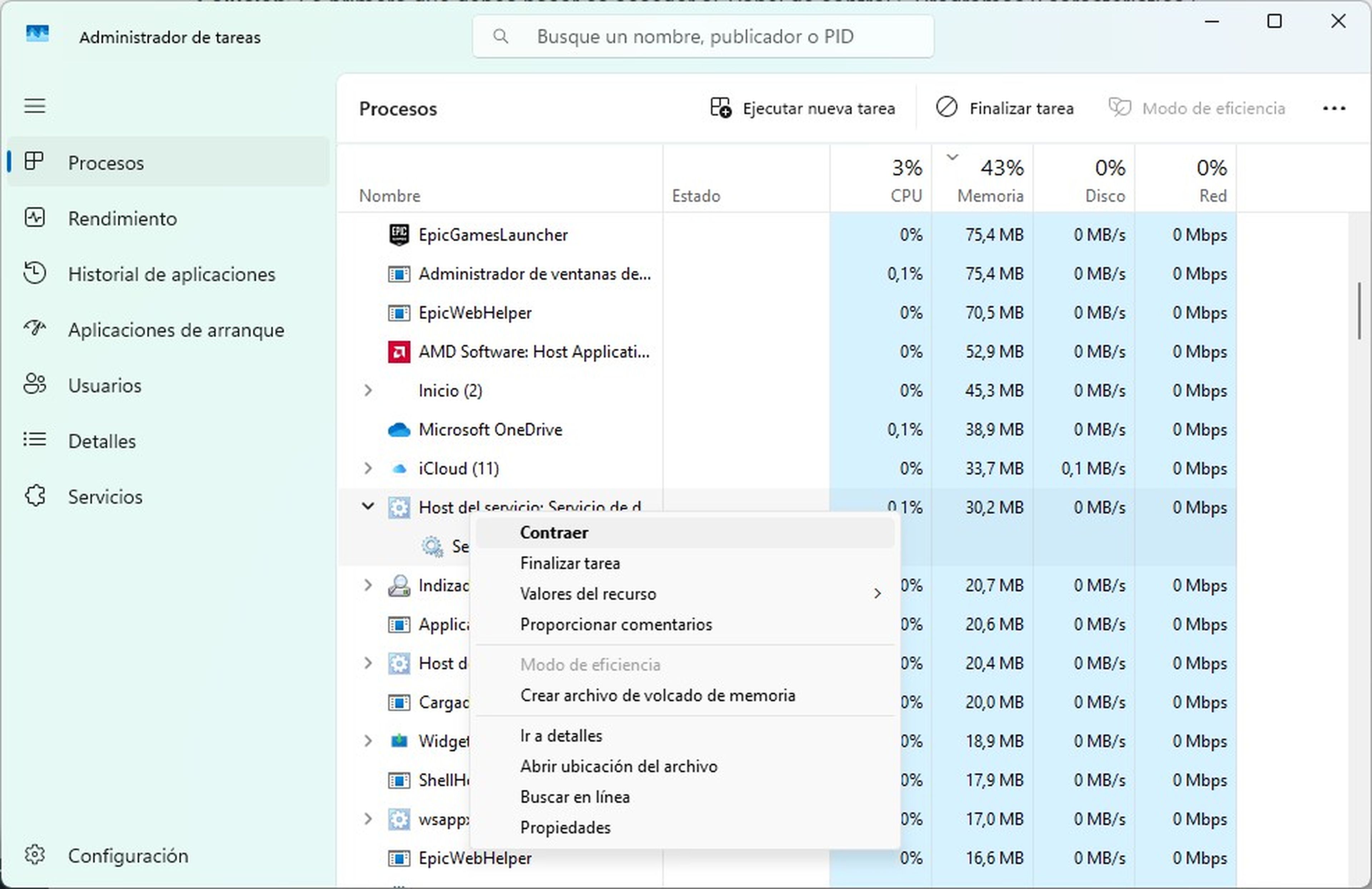This screenshot has height=889, width=1372.
Task: Click the wsappx gear icon
Action: click(x=399, y=819)
